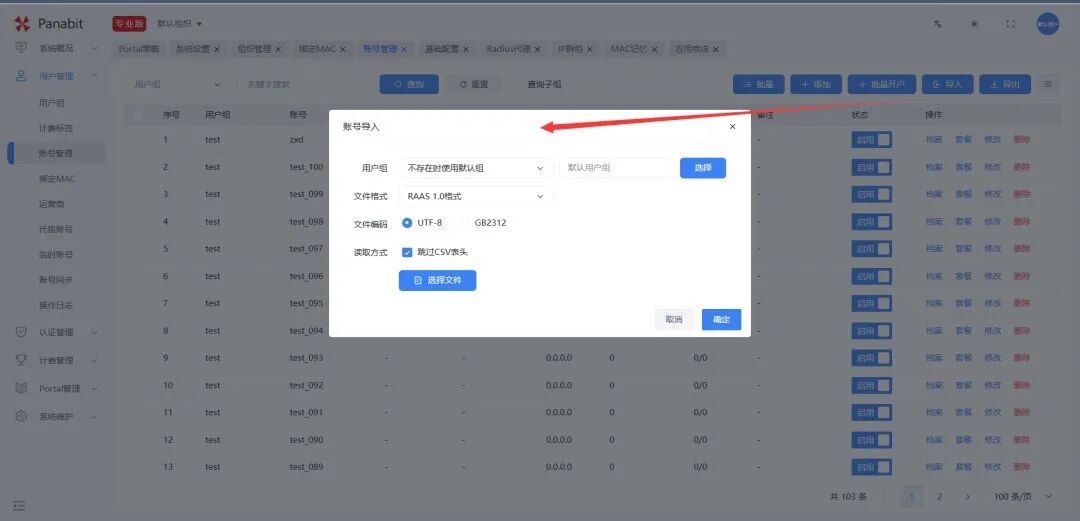Switch to the Portal策略 tab
Image resolution: width=1080 pixels, height=521 pixels.
click(x=139, y=49)
